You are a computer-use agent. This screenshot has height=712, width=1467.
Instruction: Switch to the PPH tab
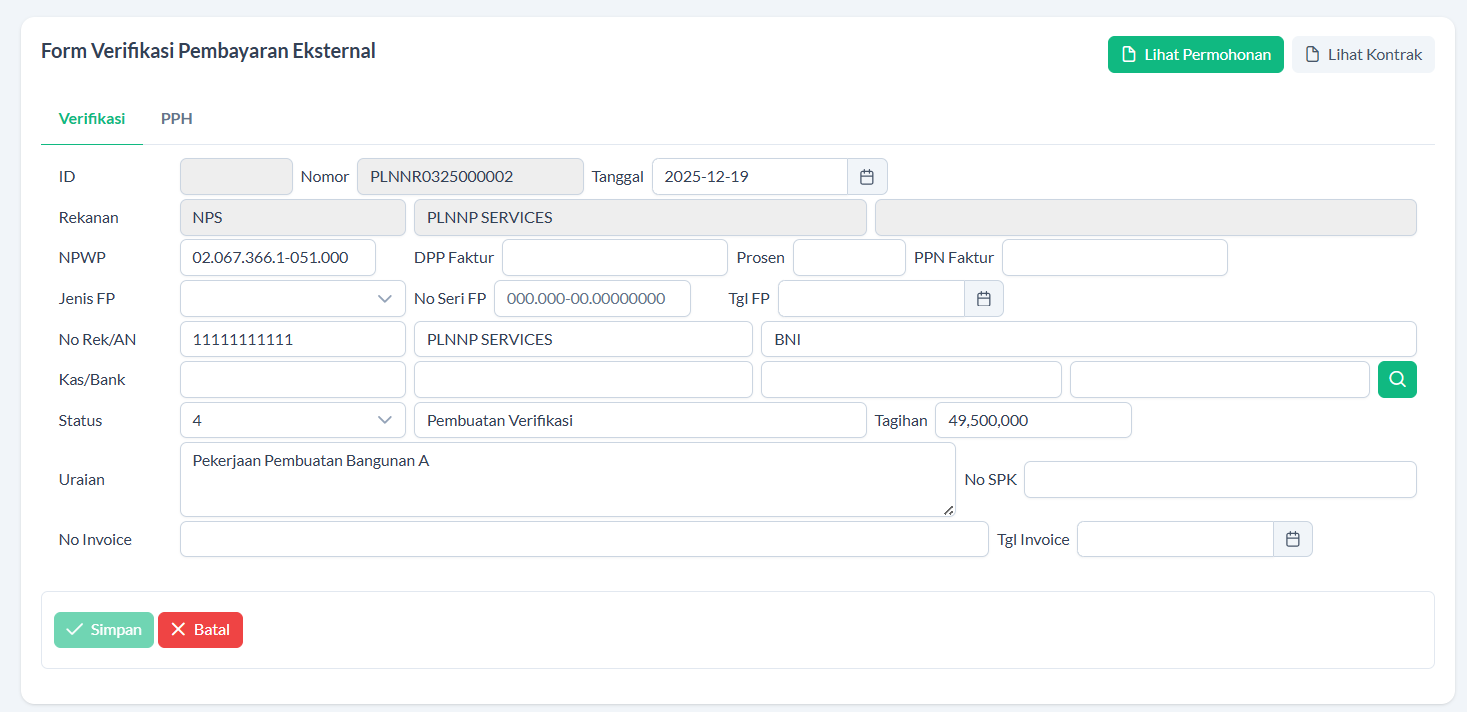point(176,119)
